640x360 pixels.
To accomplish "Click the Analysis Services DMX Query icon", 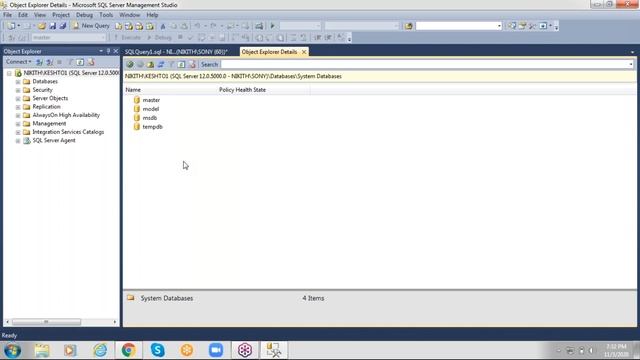I will click(x=139, y=26).
